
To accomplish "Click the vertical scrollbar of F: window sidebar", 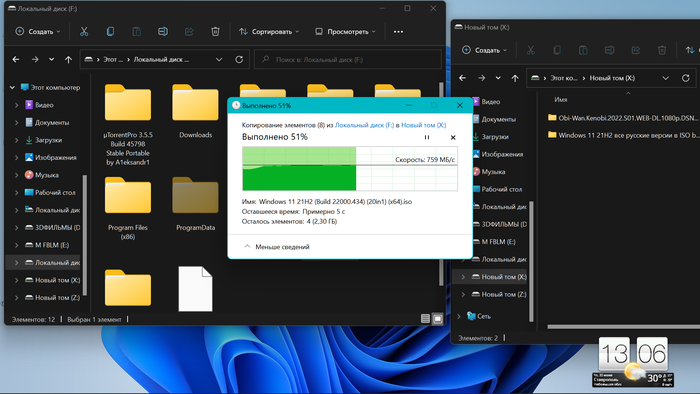I will (85, 235).
